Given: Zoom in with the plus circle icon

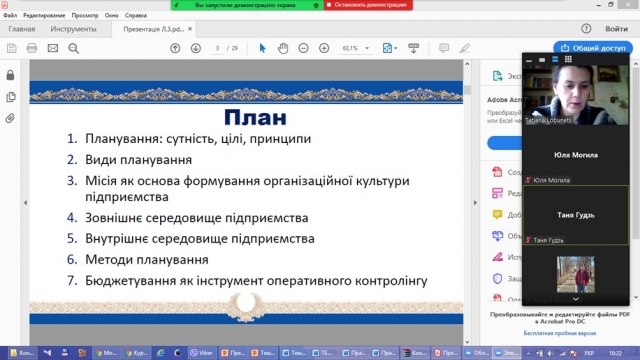Looking at the screenshot, I should click(x=324, y=48).
